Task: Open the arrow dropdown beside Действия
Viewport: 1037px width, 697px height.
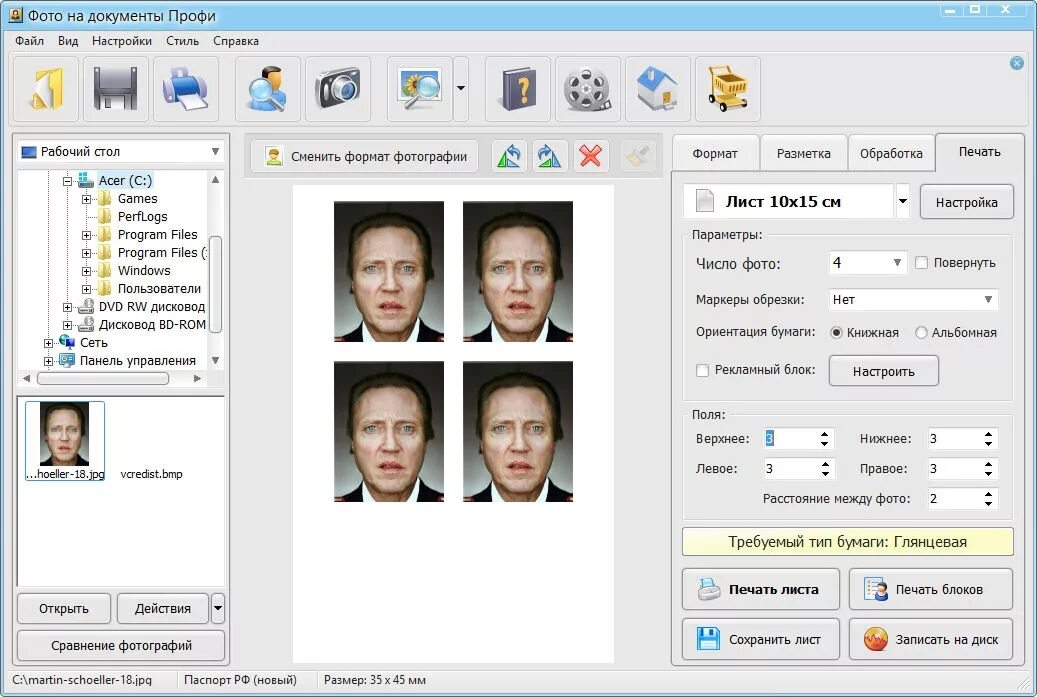Action: click(218, 608)
